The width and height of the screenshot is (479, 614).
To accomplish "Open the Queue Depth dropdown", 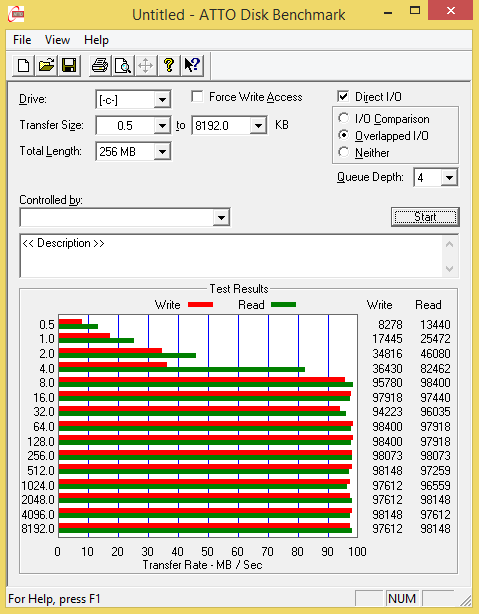I will 449,178.
